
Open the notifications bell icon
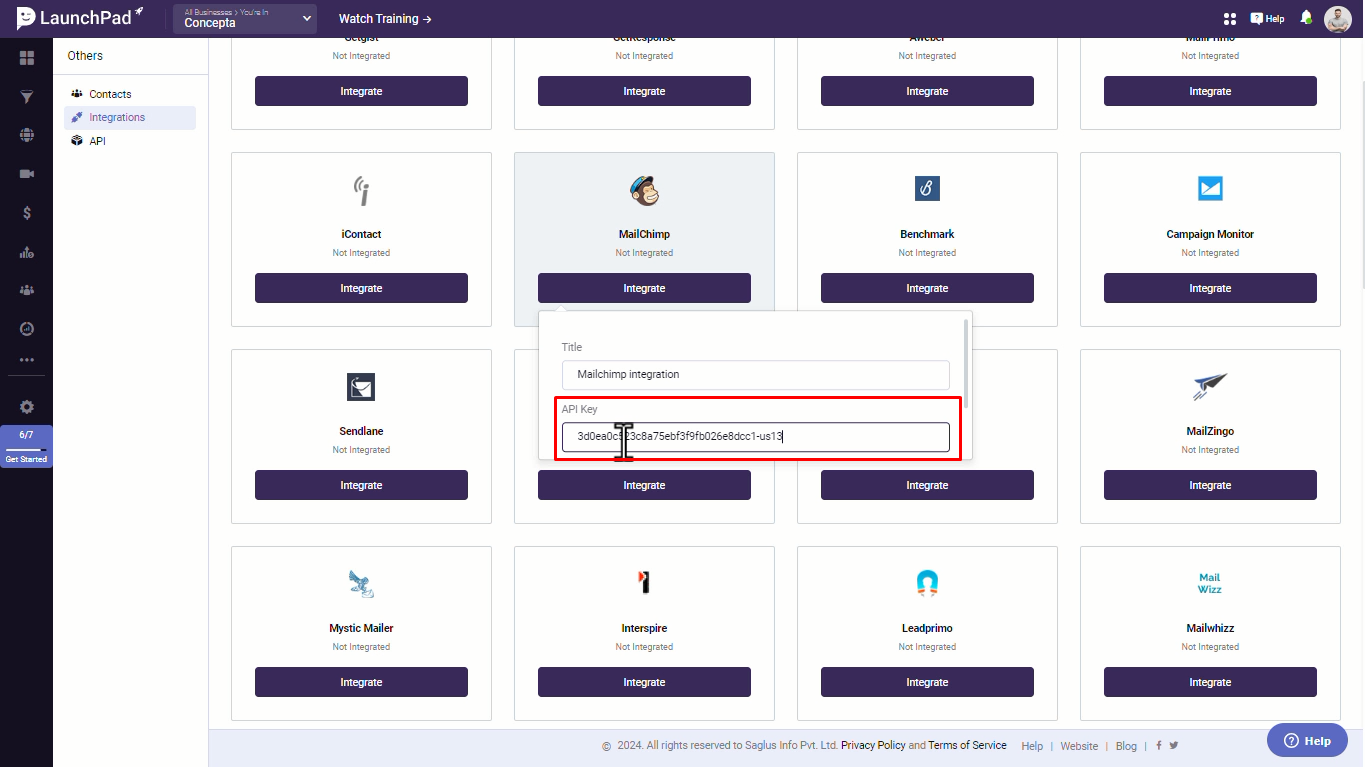[1306, 18]
